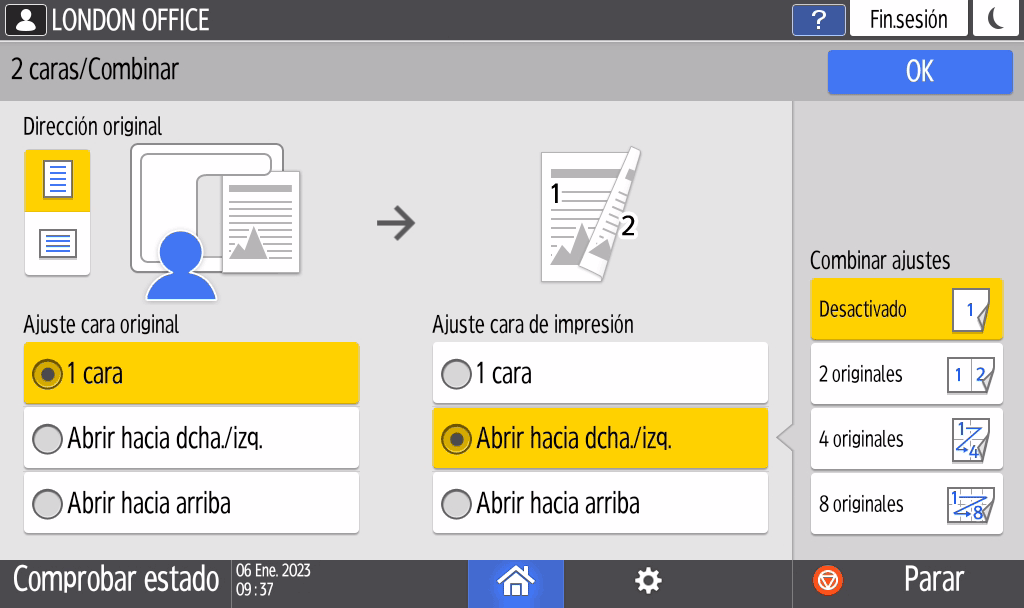This screenshot has width=1024, height=608.
Task: Set print side to '1 cara'
Action: click(600, 374)
